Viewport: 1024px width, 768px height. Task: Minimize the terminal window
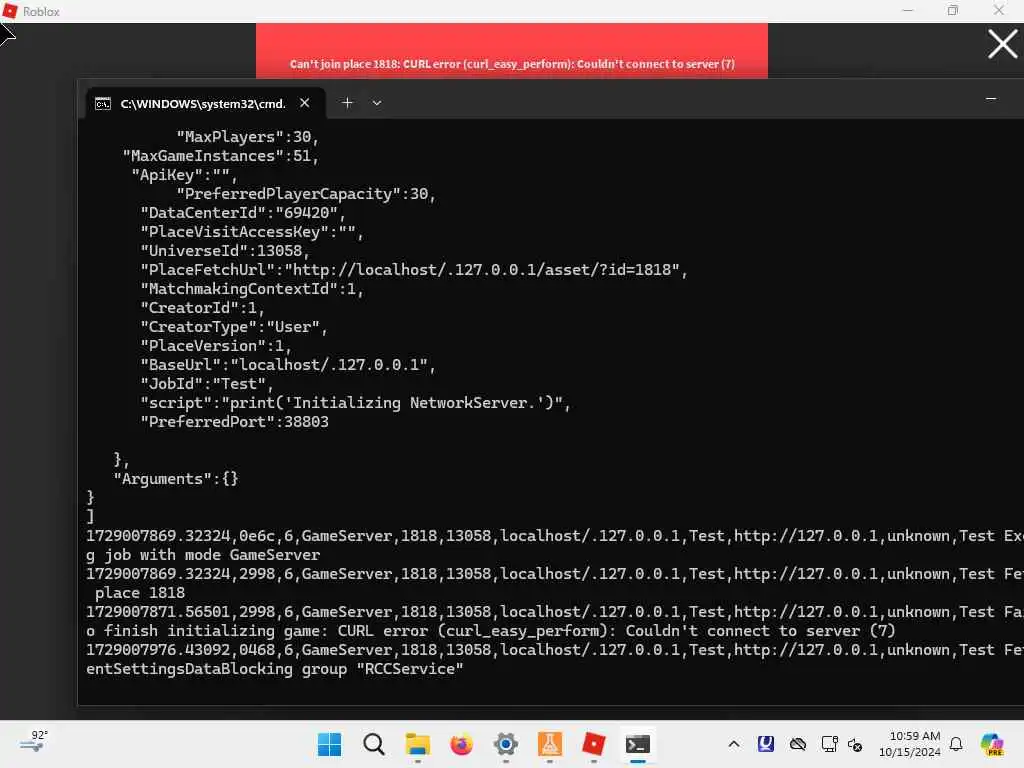(x=991, y=99)
